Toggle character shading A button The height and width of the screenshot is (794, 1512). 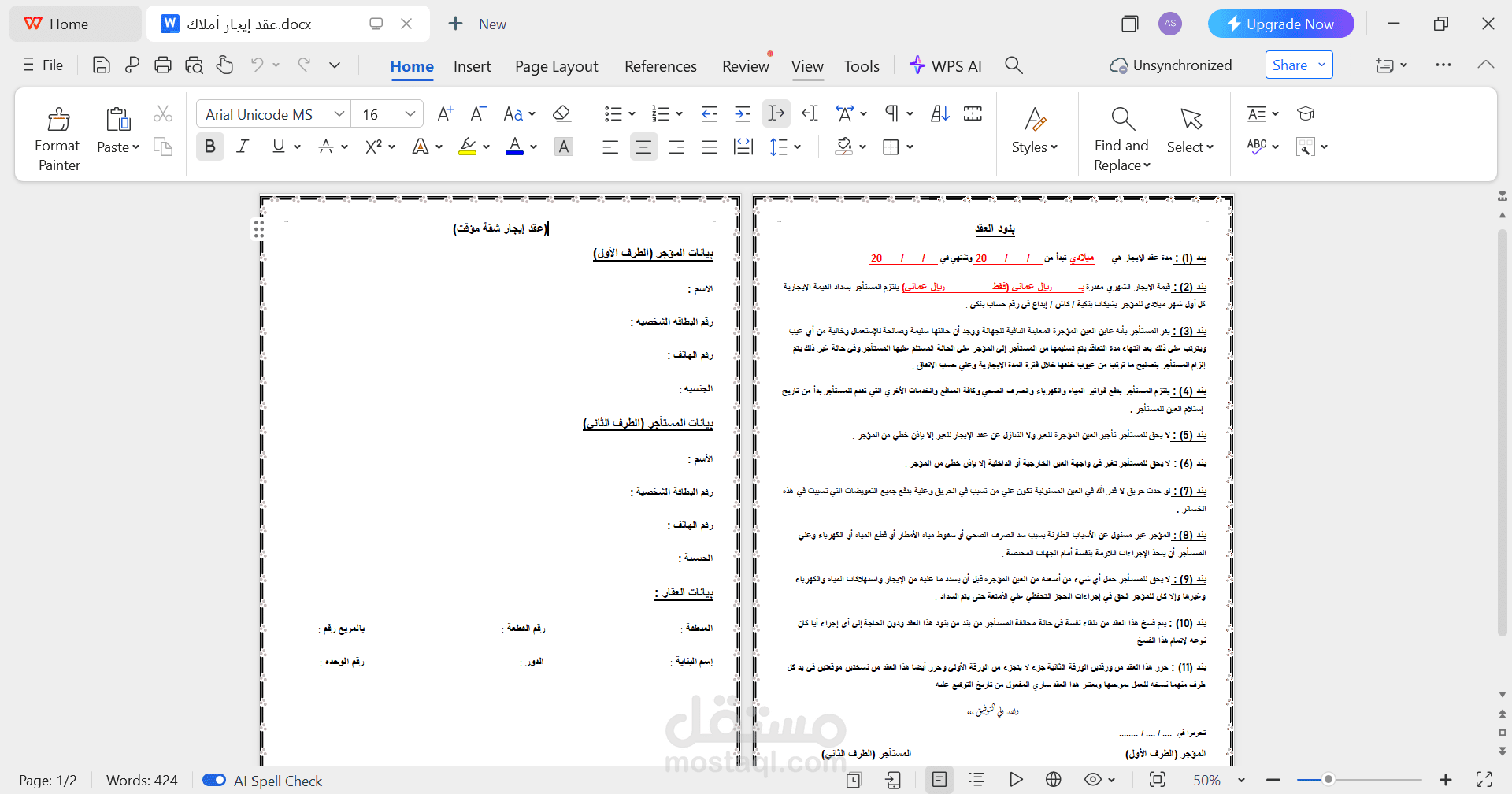563,147
